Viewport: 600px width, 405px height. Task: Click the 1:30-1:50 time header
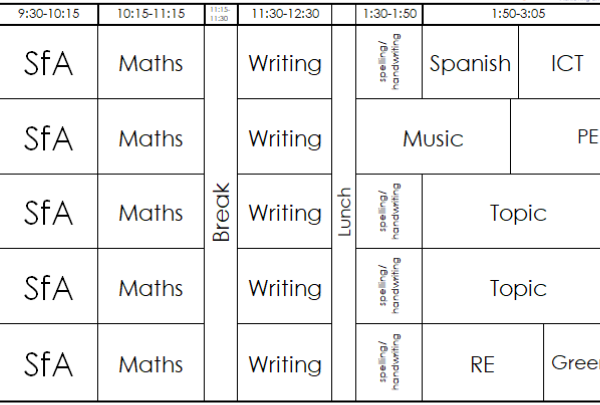click(x=389, y=15)
